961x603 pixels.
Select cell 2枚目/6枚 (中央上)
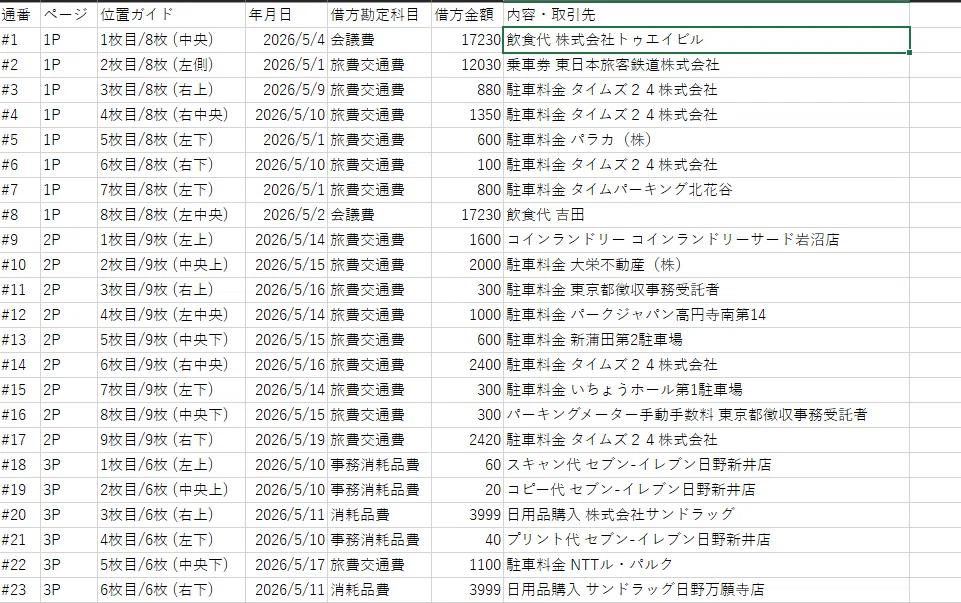[x=171, y=490]
